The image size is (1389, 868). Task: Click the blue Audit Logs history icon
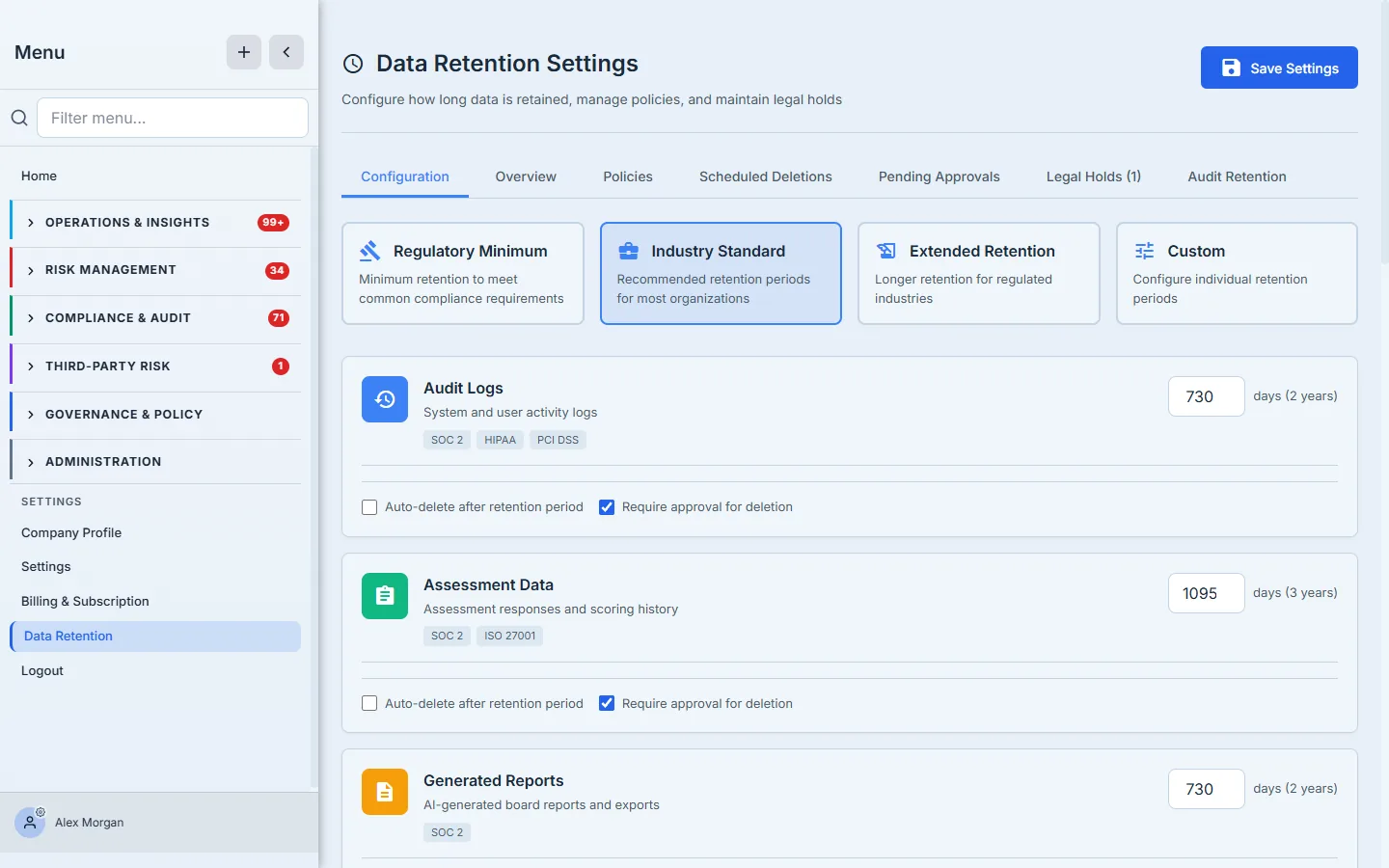pyautogui.click(x=385, y=399)
